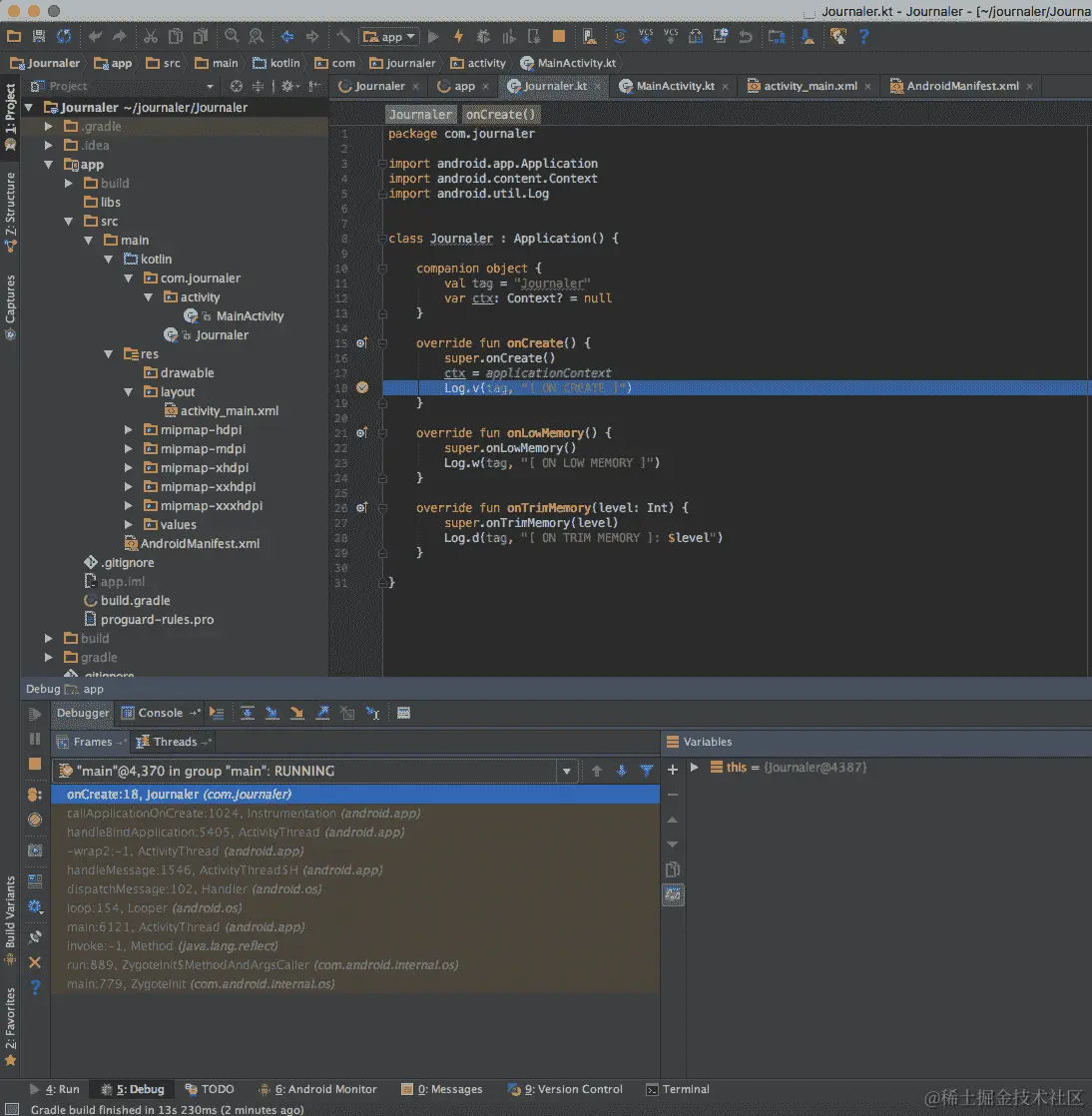Screen dimensions: 1092x1116
Task: Open the TODO tool window button
Action: click(x=210, y=1089)
